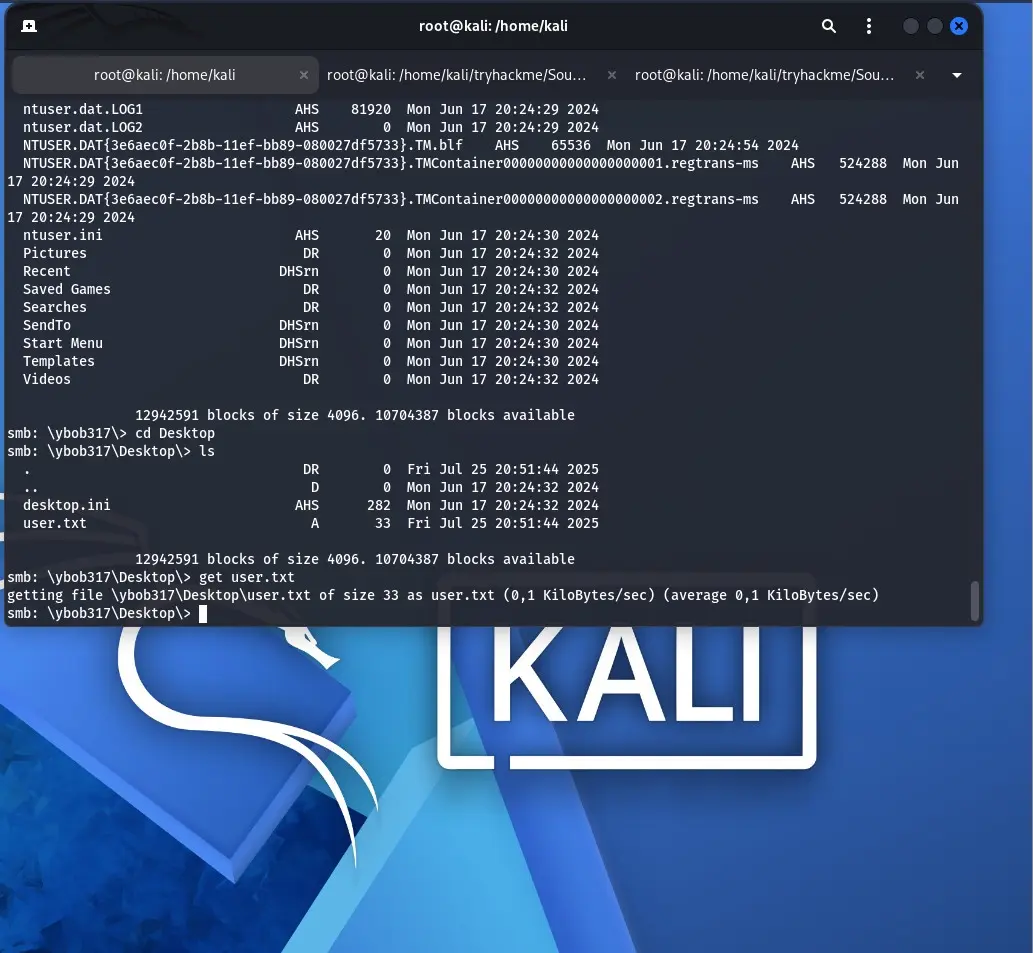Close the second tryhackme tab
The image size is (1033, 953).
[x=612, y=75]
